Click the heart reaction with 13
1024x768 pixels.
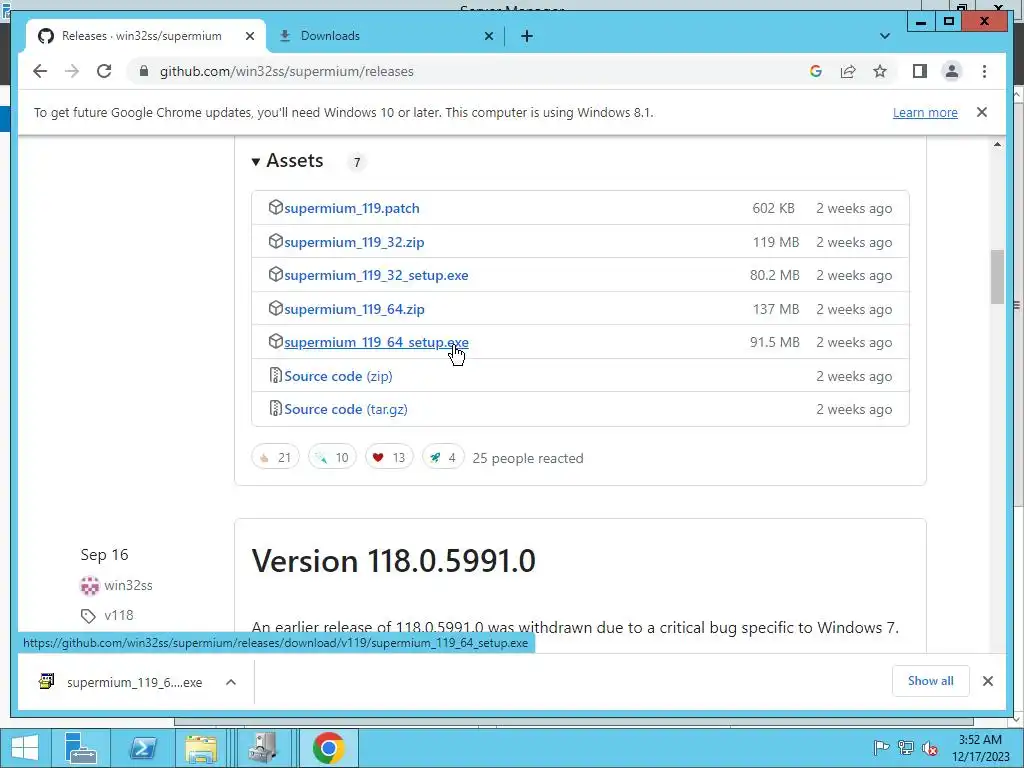click(389, 457)
